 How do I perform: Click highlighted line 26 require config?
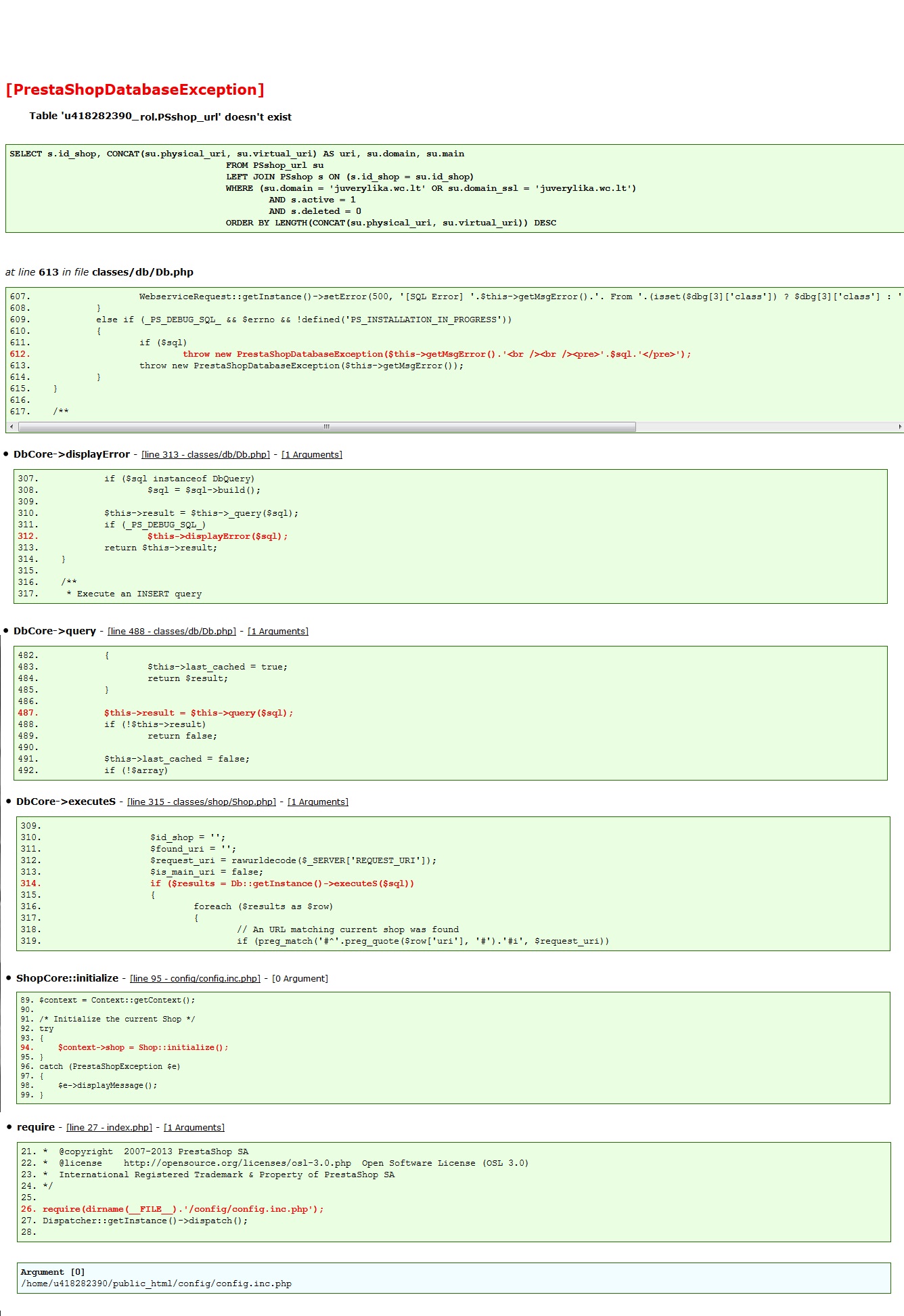coord(183,1209)
